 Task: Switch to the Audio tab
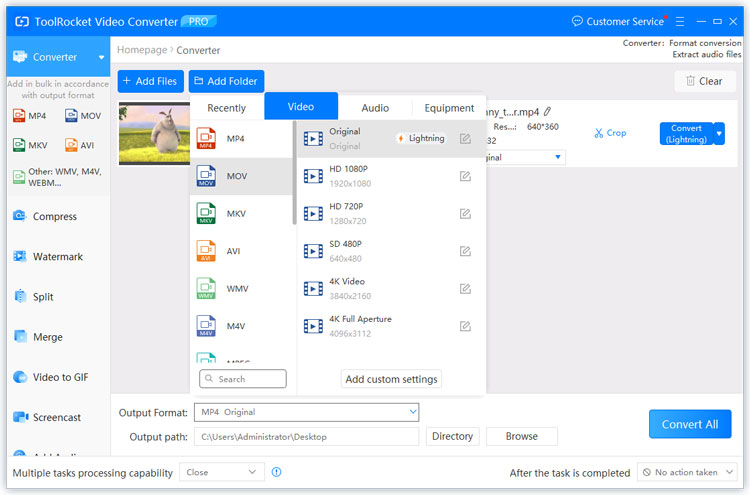click(x=375, y=108)
